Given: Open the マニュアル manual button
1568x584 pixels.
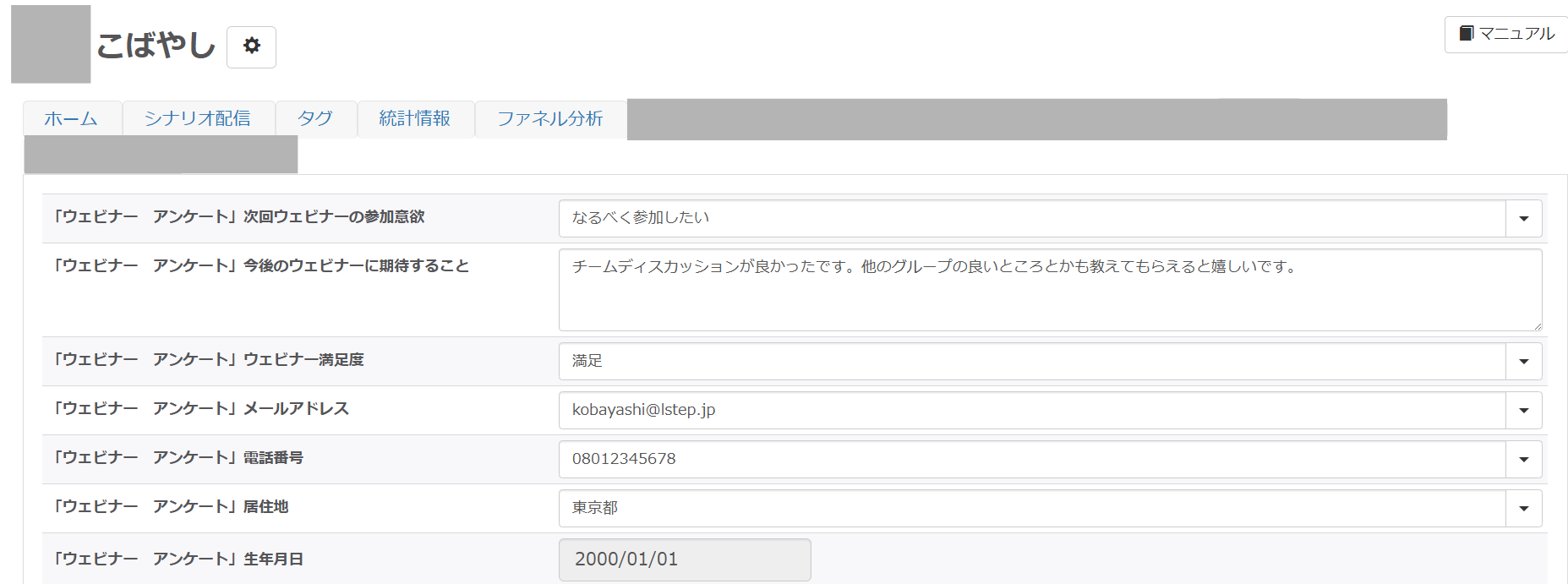Looking at the screenshot, I should [1506, 34].
